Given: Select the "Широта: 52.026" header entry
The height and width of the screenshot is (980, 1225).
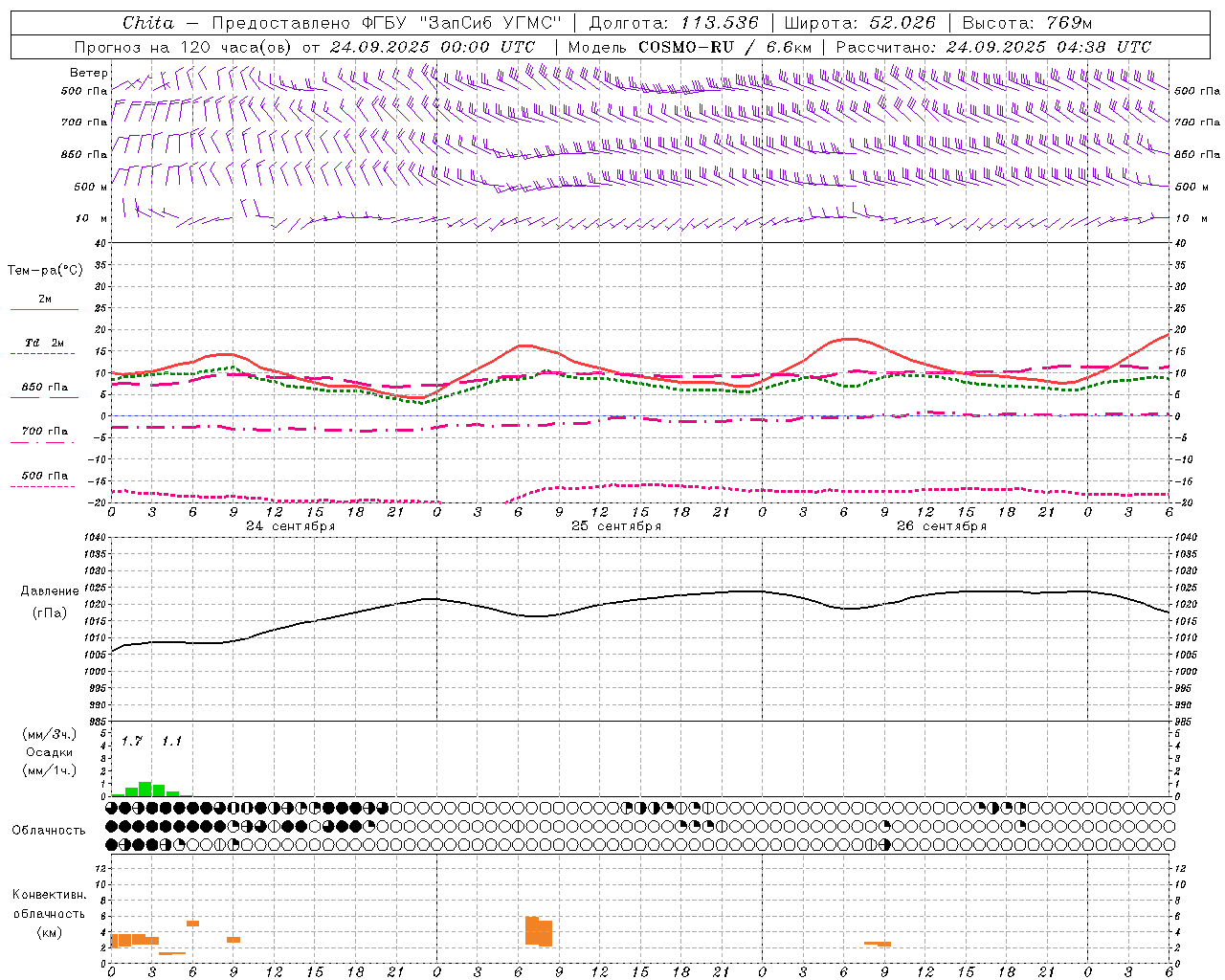Looking at the screenshot, I should coord(859,23).
